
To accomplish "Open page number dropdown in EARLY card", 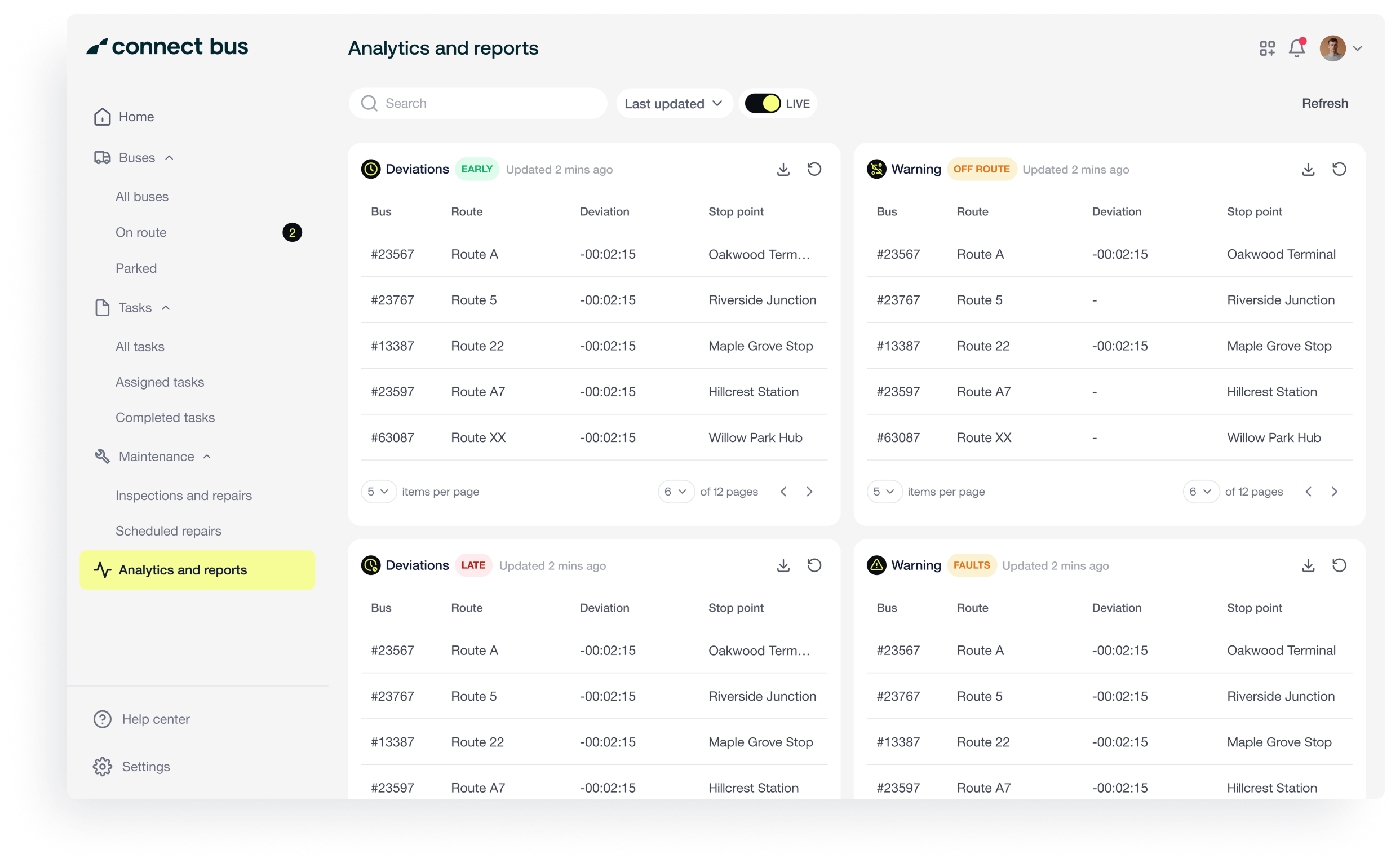I will click(x=675, y=492).
